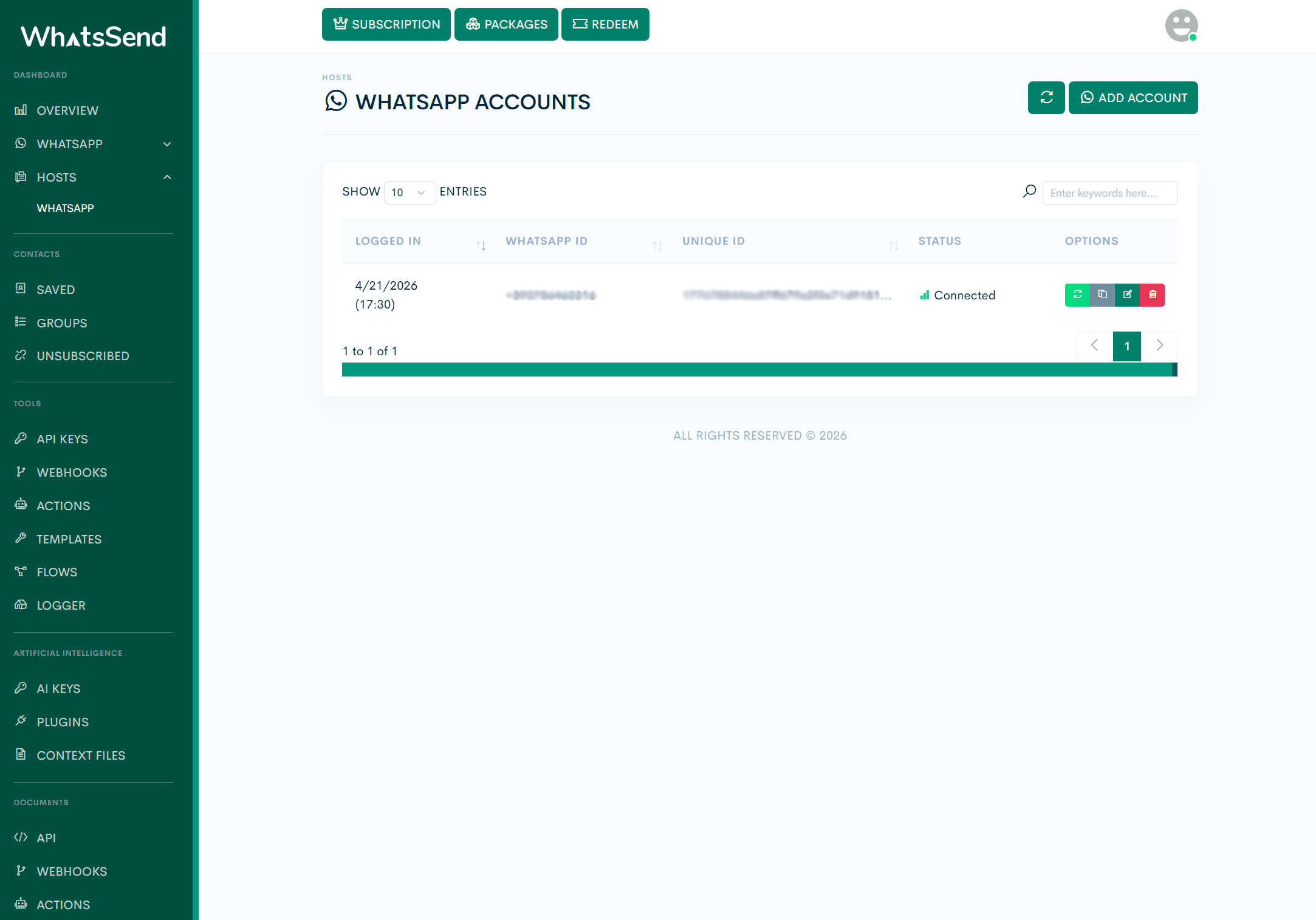This screenshot has width=1316, height=920.
Task: Open Documents Actions robot icon
Action: pyautogui.click(x=21, y=904)
